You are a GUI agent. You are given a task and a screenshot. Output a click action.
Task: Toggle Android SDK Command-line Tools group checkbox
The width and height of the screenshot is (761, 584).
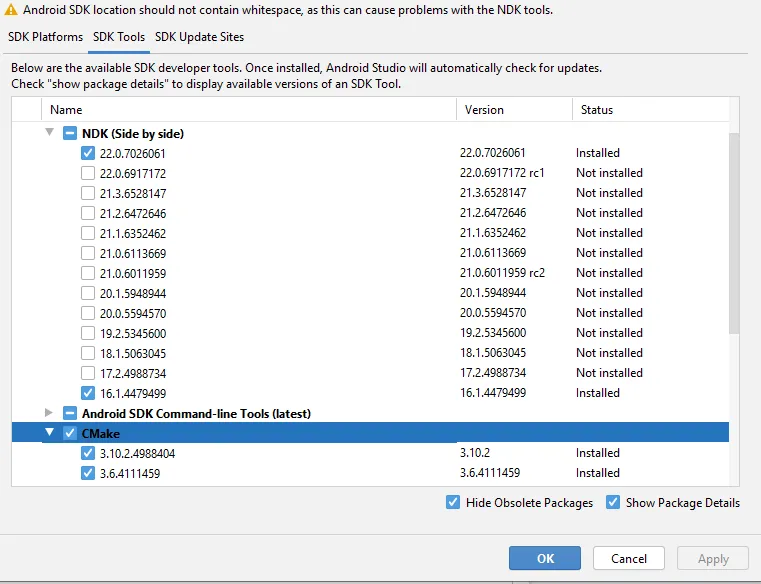point(70,413)
